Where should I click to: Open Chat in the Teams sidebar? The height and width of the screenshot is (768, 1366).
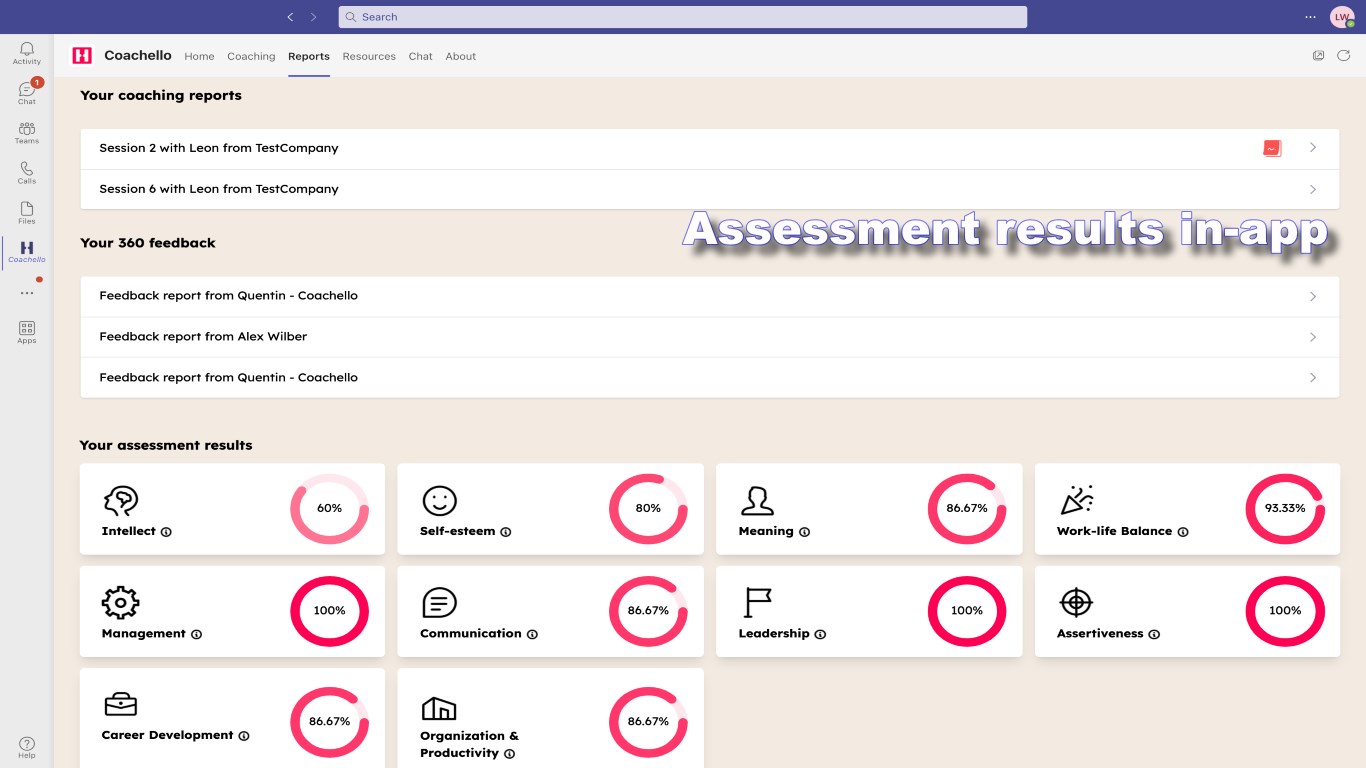(27, 93)
